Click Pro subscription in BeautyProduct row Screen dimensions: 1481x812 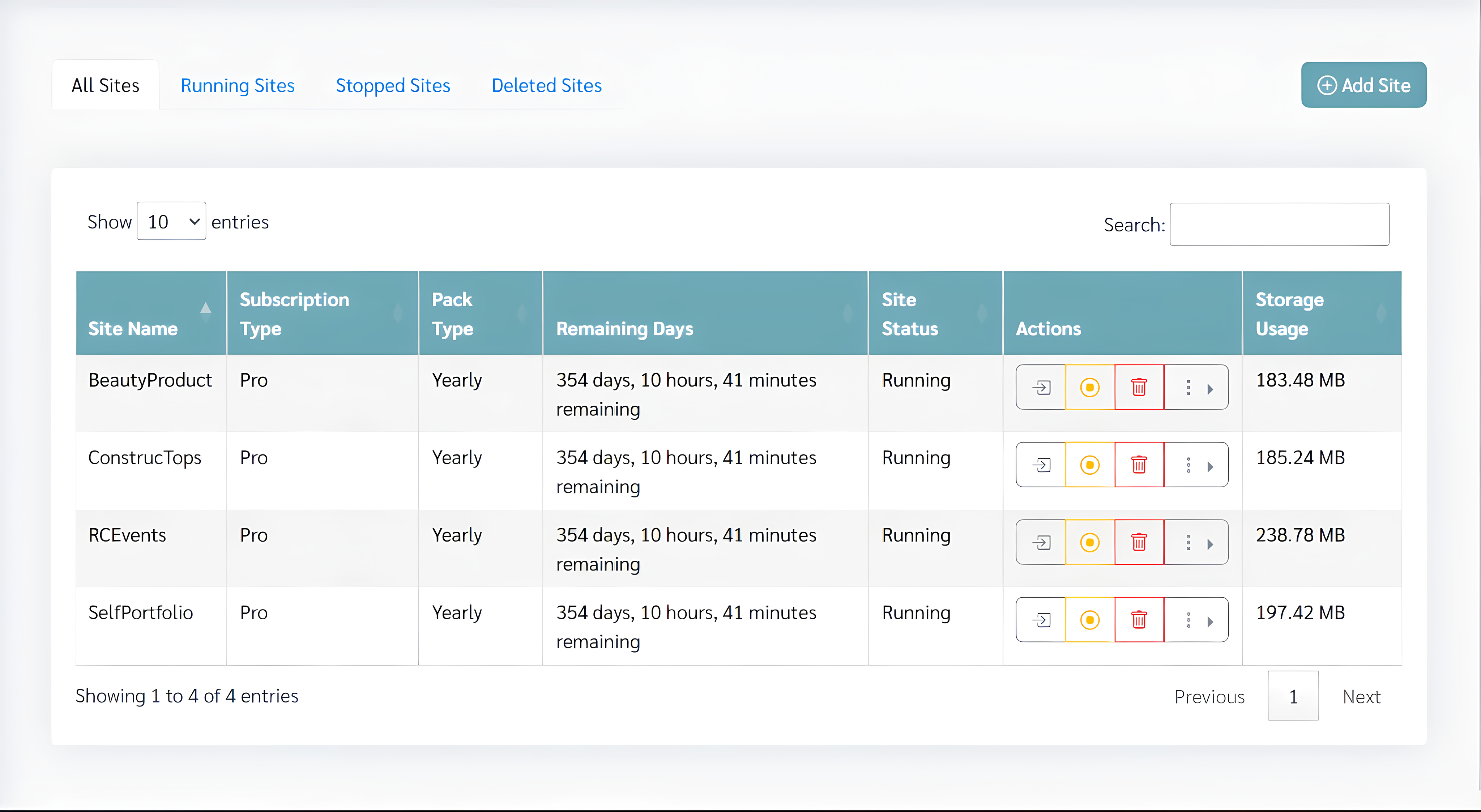pos(253,380)
